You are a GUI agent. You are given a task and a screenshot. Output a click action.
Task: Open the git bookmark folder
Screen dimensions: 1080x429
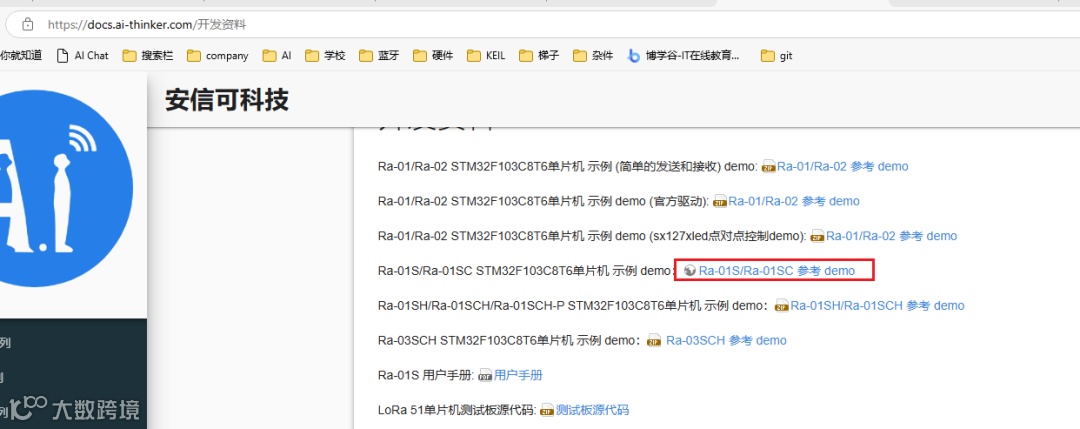[x=777, y=56]
